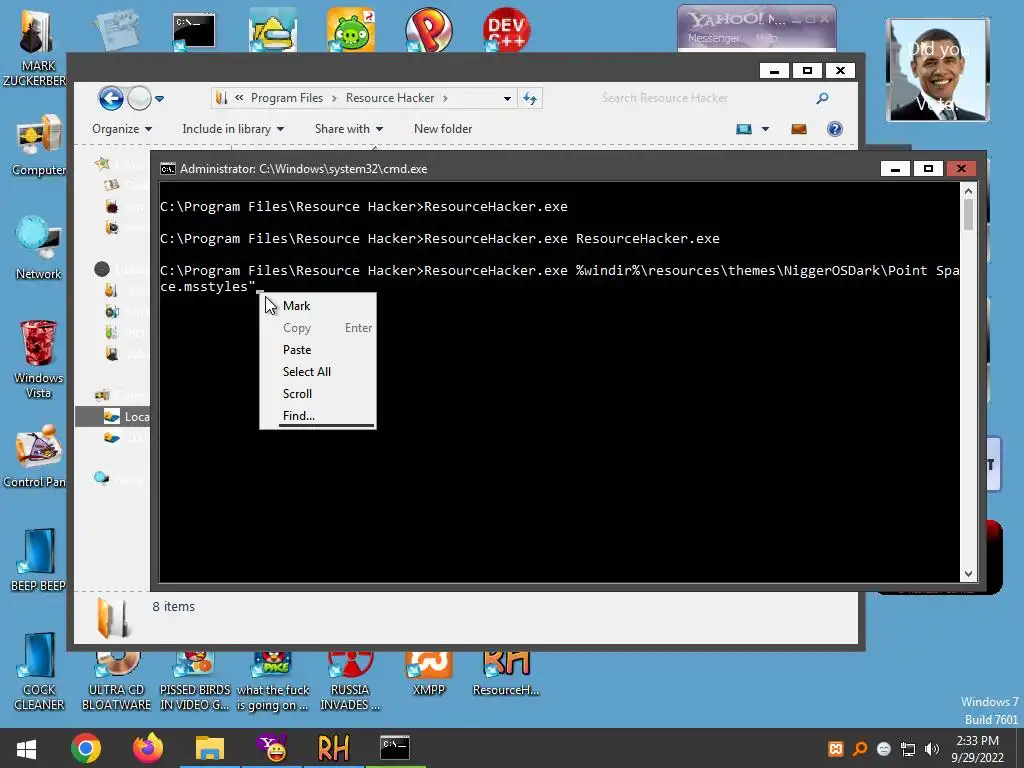This screenshot has width=1024, height=768.
Task: Click the cmd window title bar icon
Action: [168, 169]
